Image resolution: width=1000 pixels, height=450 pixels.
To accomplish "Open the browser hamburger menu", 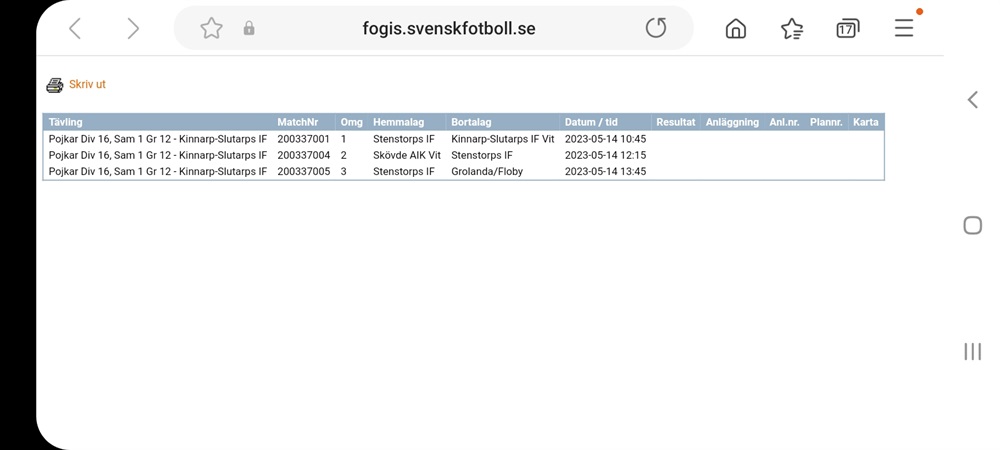I will point(904,28).
